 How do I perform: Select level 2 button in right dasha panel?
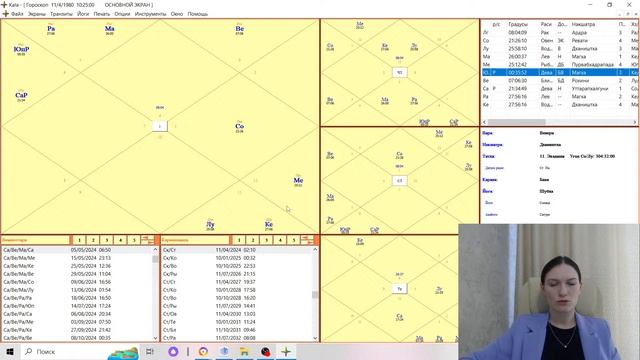253,240
